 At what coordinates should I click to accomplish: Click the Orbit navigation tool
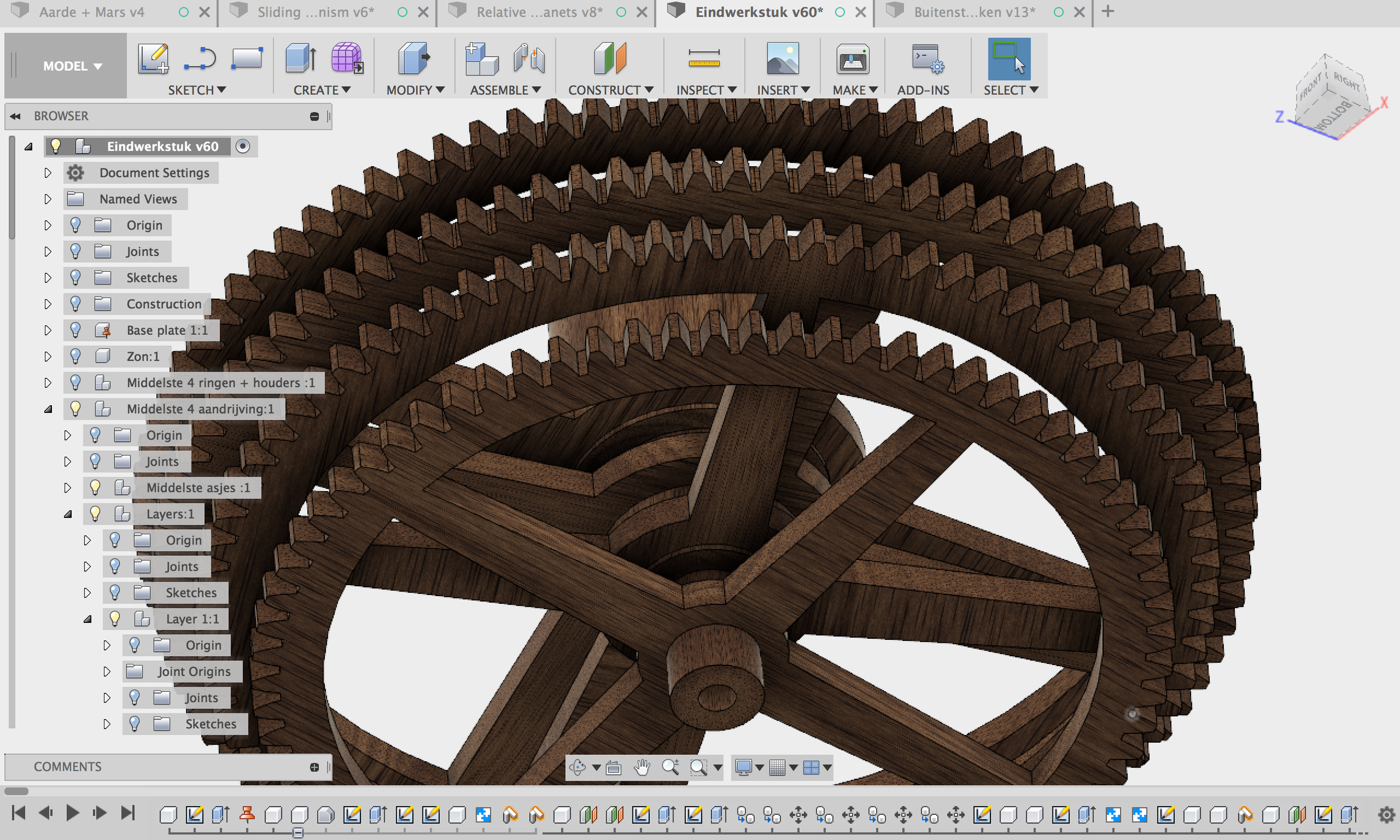click(577, 767)
